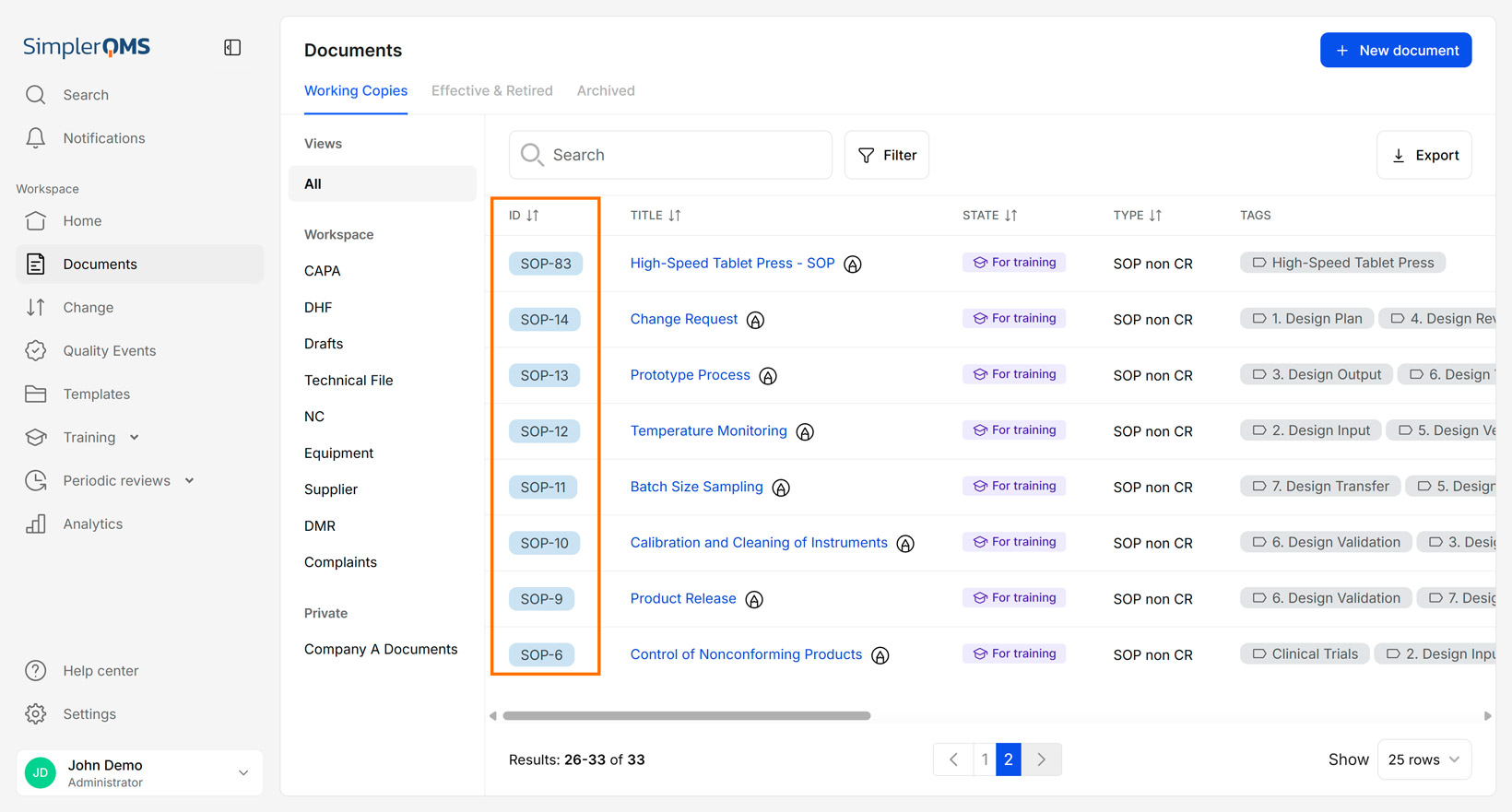This screenshot has height=812, width=1512.
Task: Switch to the Working Copies tab
Action: [x=356, y=91]
